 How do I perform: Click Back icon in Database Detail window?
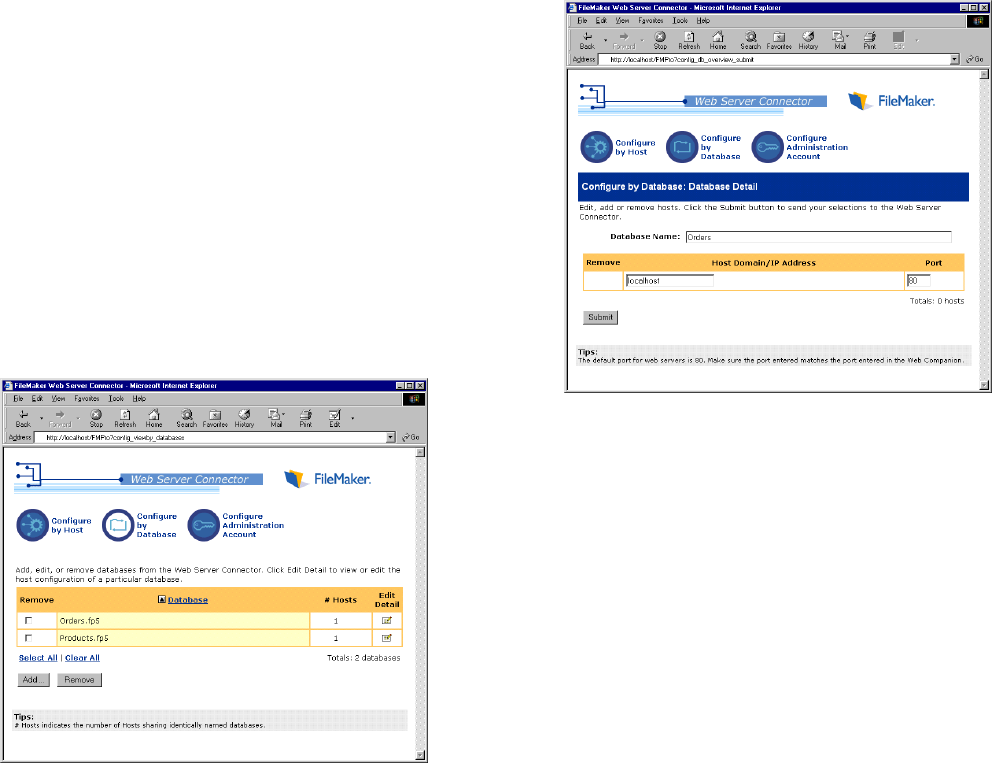[x=587, y=40]
